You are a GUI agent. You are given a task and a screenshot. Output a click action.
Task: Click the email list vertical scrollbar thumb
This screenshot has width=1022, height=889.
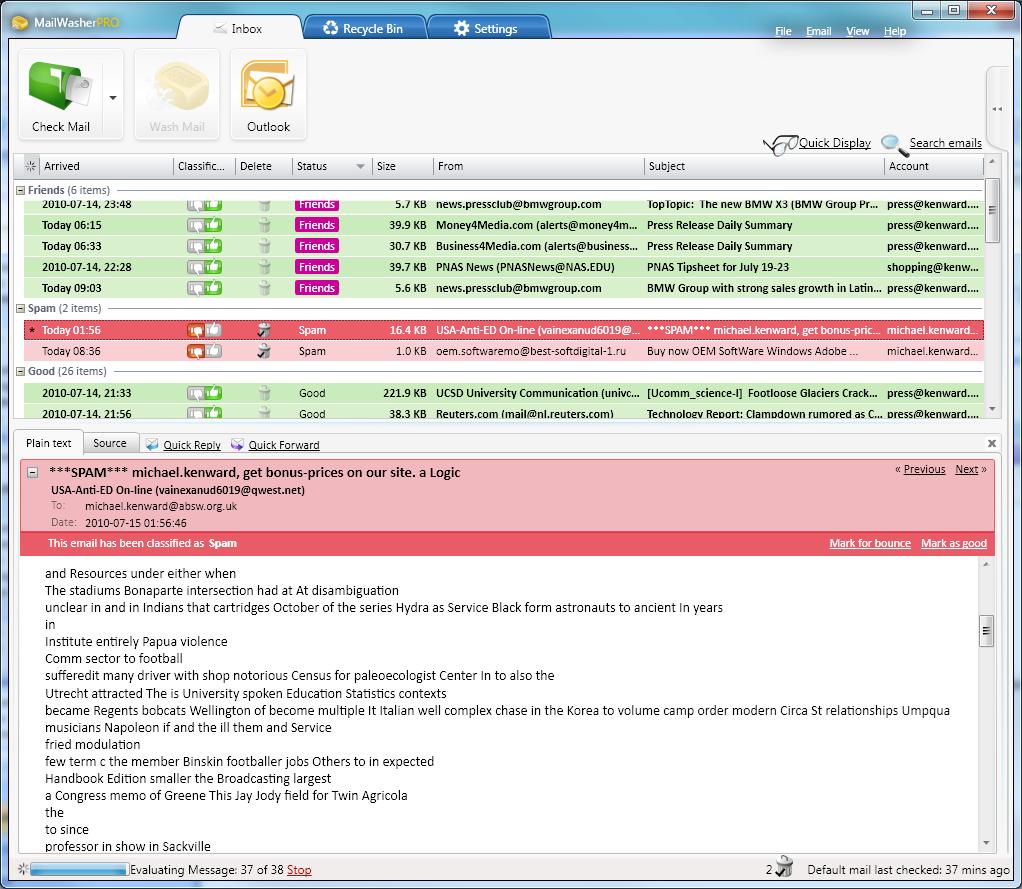pyautogui.click(x=991, y=210)
